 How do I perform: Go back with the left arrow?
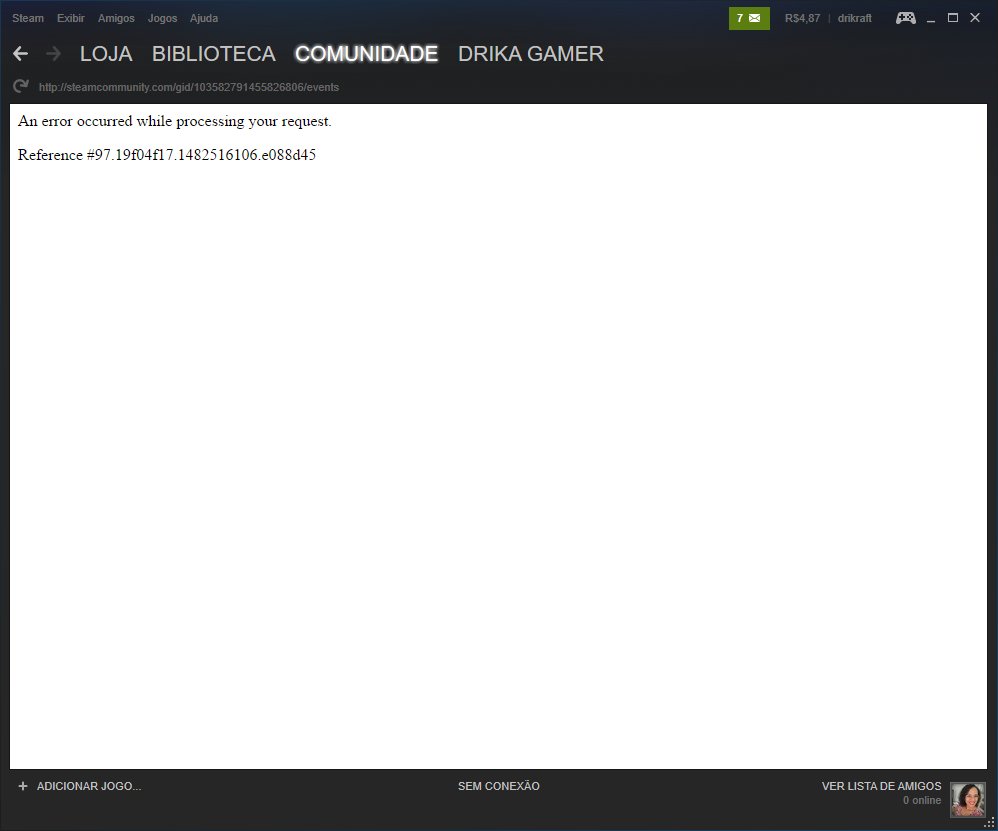[x=20, y=54]
